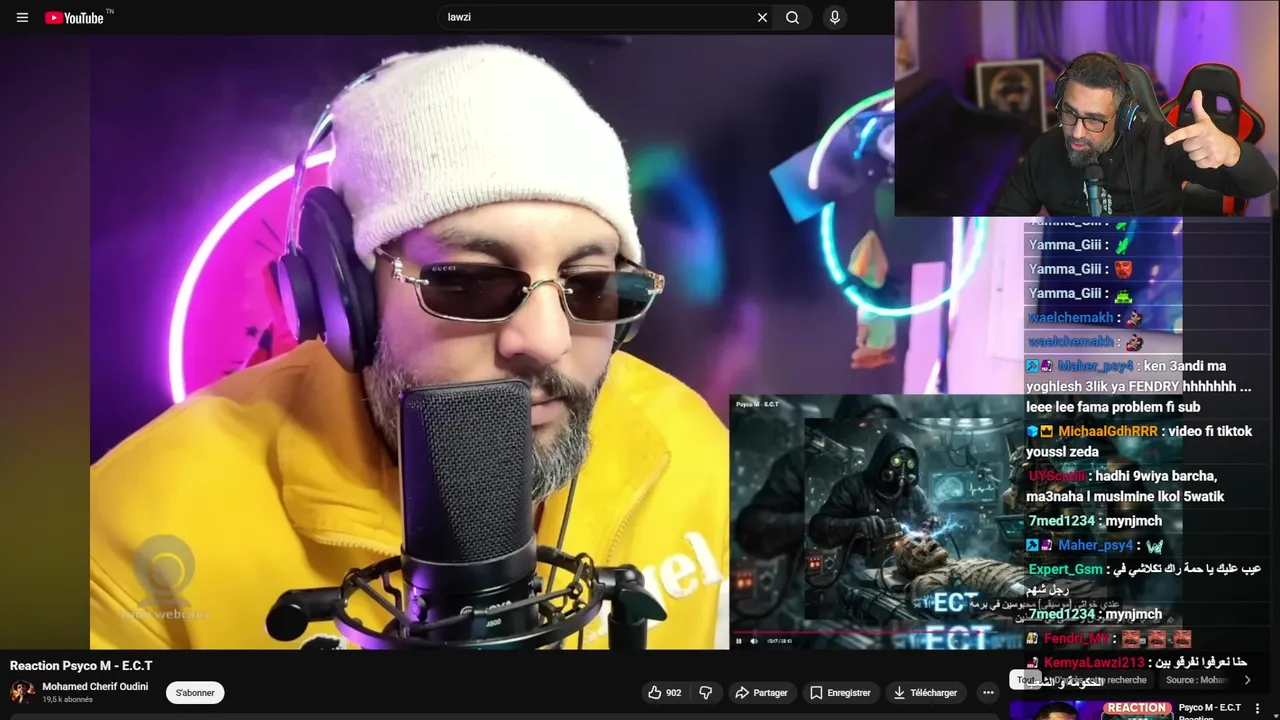Open more actions three-dot menu
This screenshot has width=1280, height=720.
coord(988,692)
